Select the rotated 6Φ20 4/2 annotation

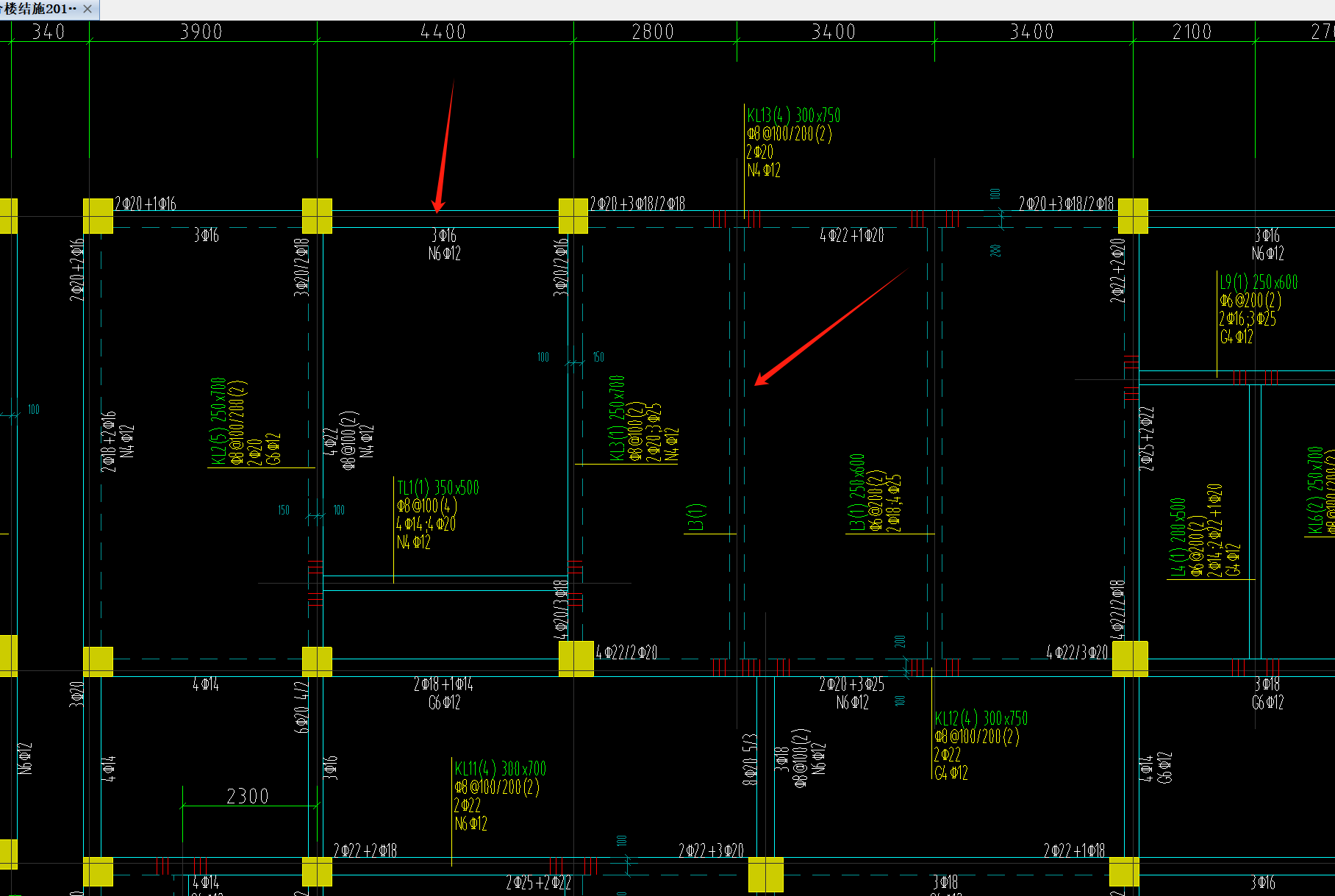click(301, 706)
